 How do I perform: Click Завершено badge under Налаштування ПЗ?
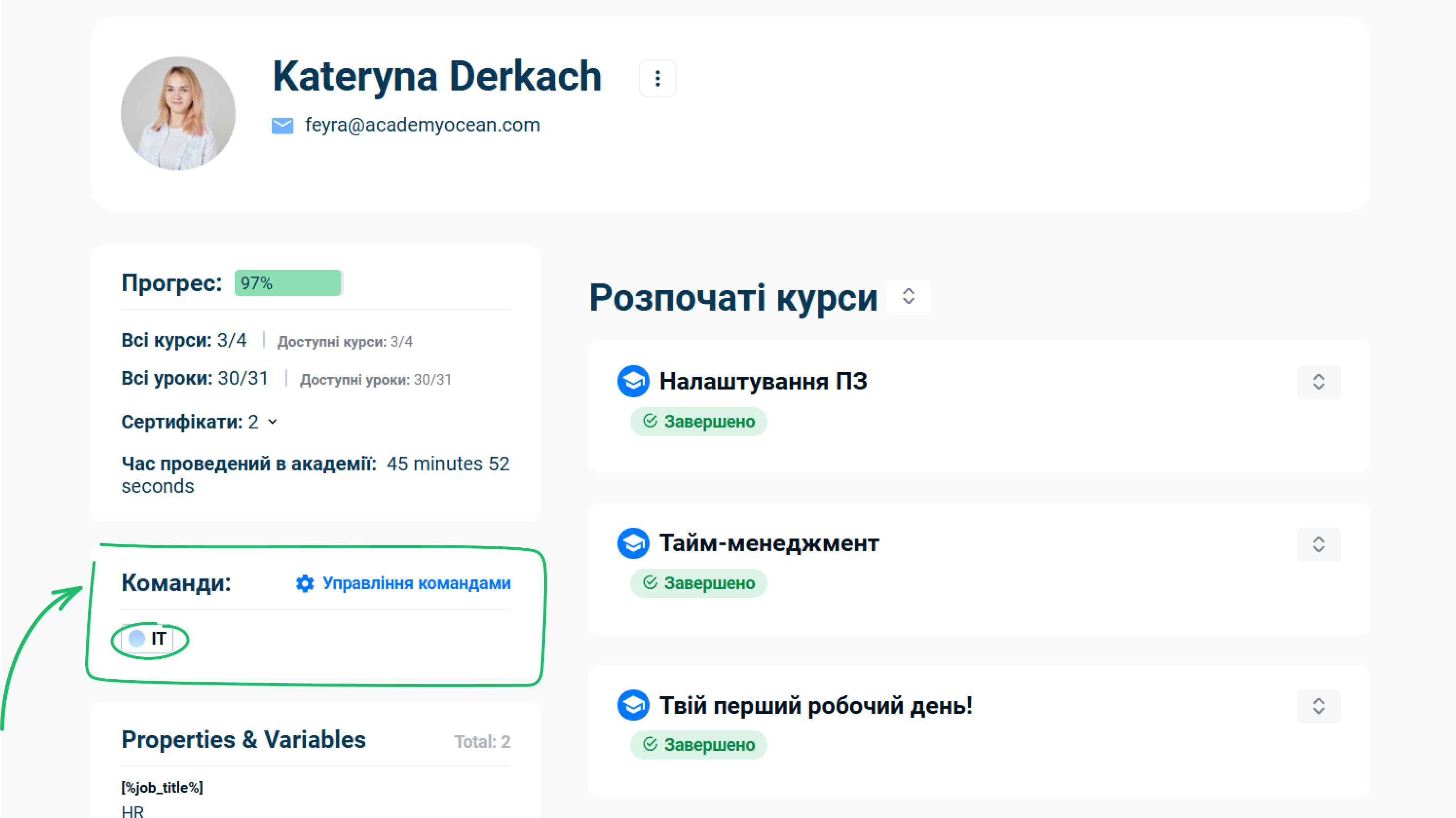click(698, 421)
